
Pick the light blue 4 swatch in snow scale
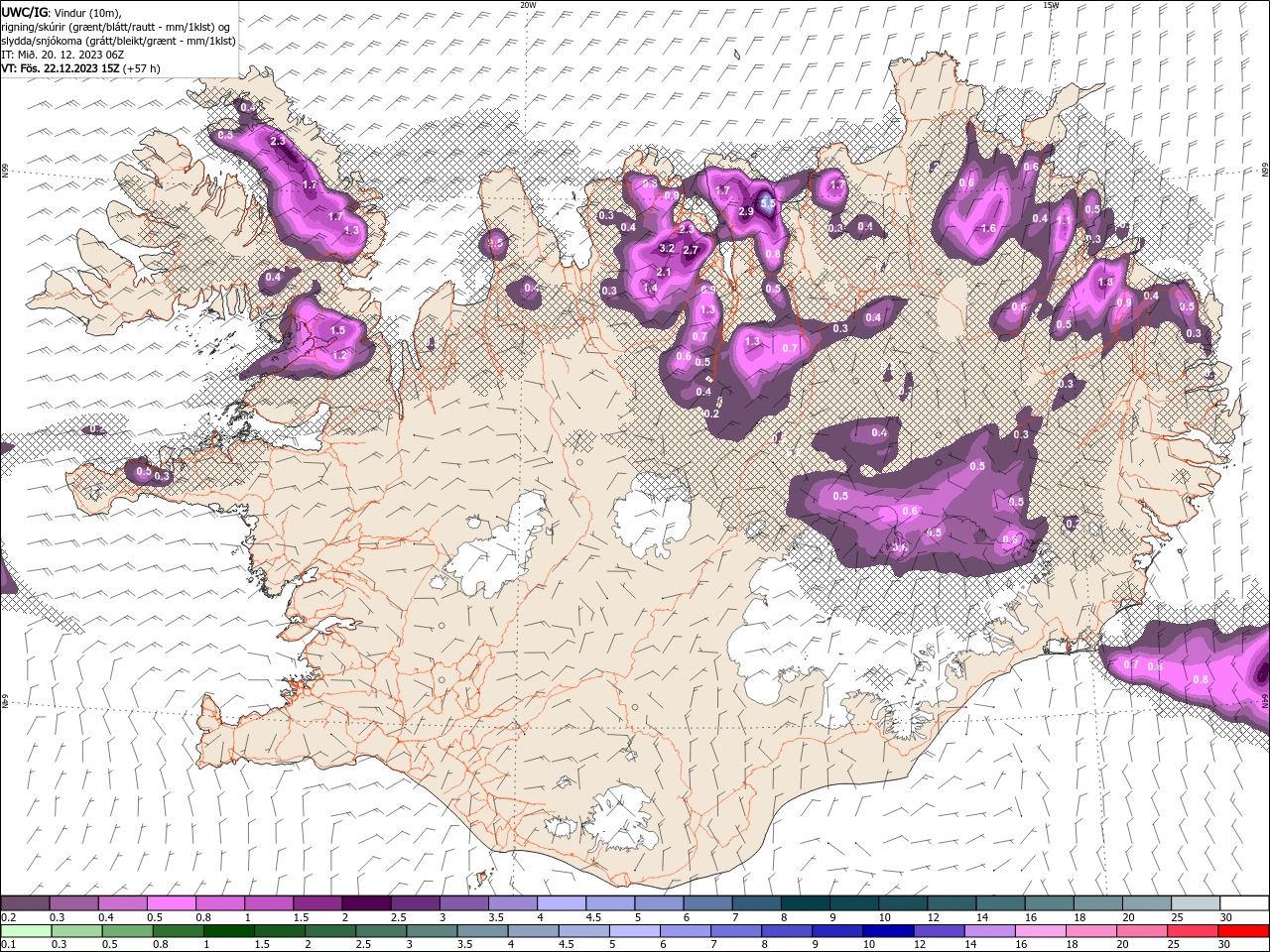click(x=561, y=903)
